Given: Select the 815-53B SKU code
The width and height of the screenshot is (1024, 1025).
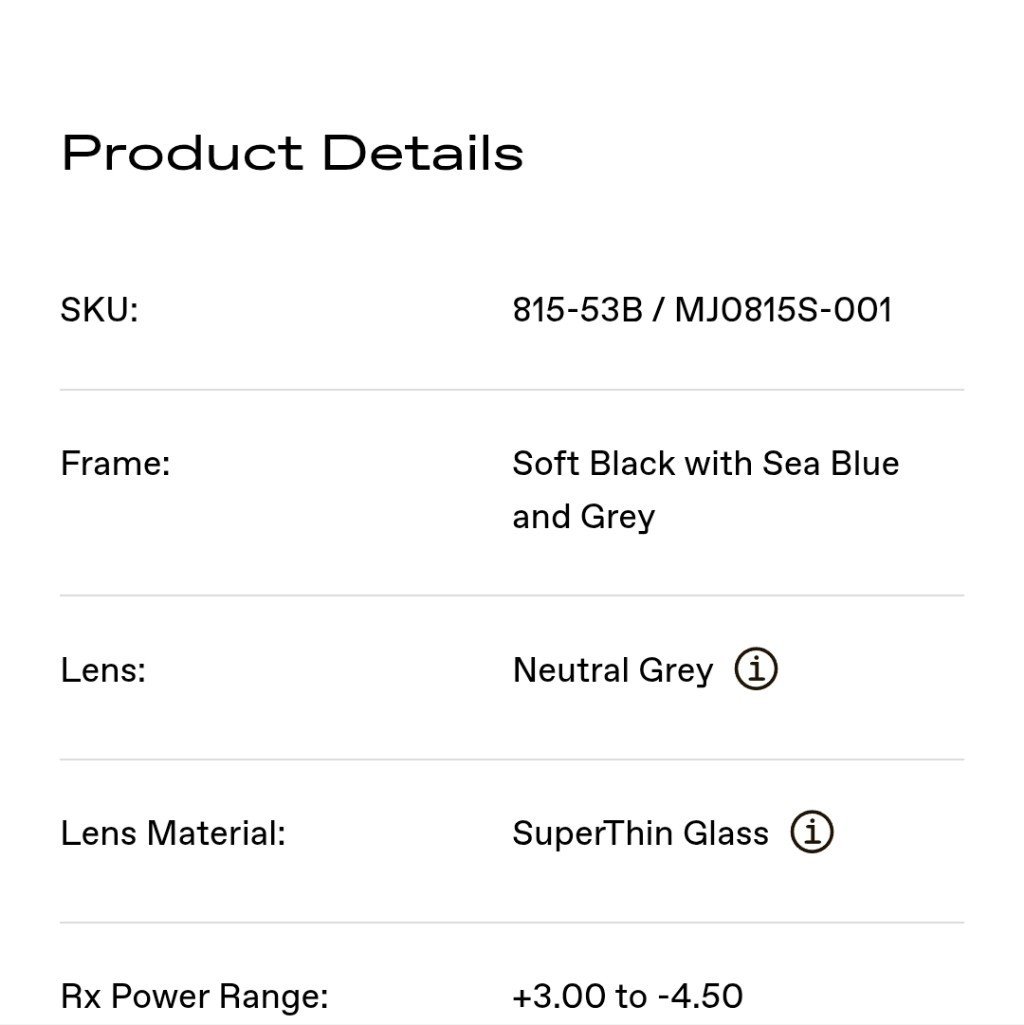Looking at the screenshot, I should [577, 310].
